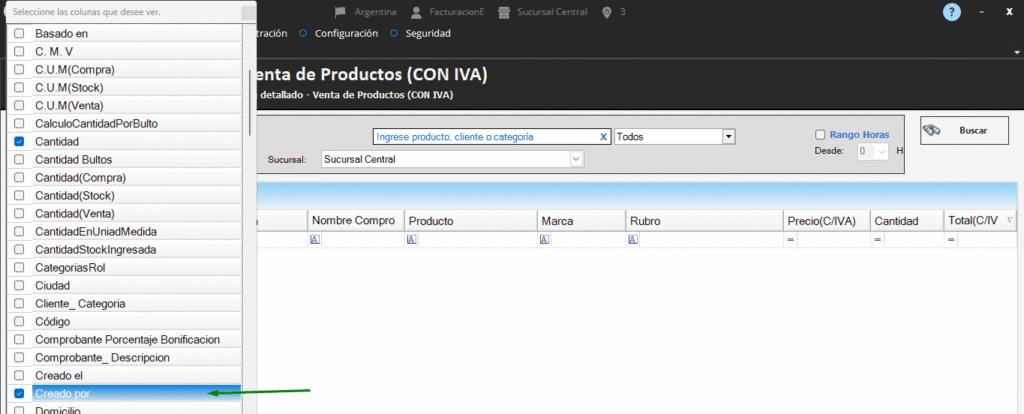Click the FacturacionE user icon
1024x414 pixels.
tap(416, 12)
